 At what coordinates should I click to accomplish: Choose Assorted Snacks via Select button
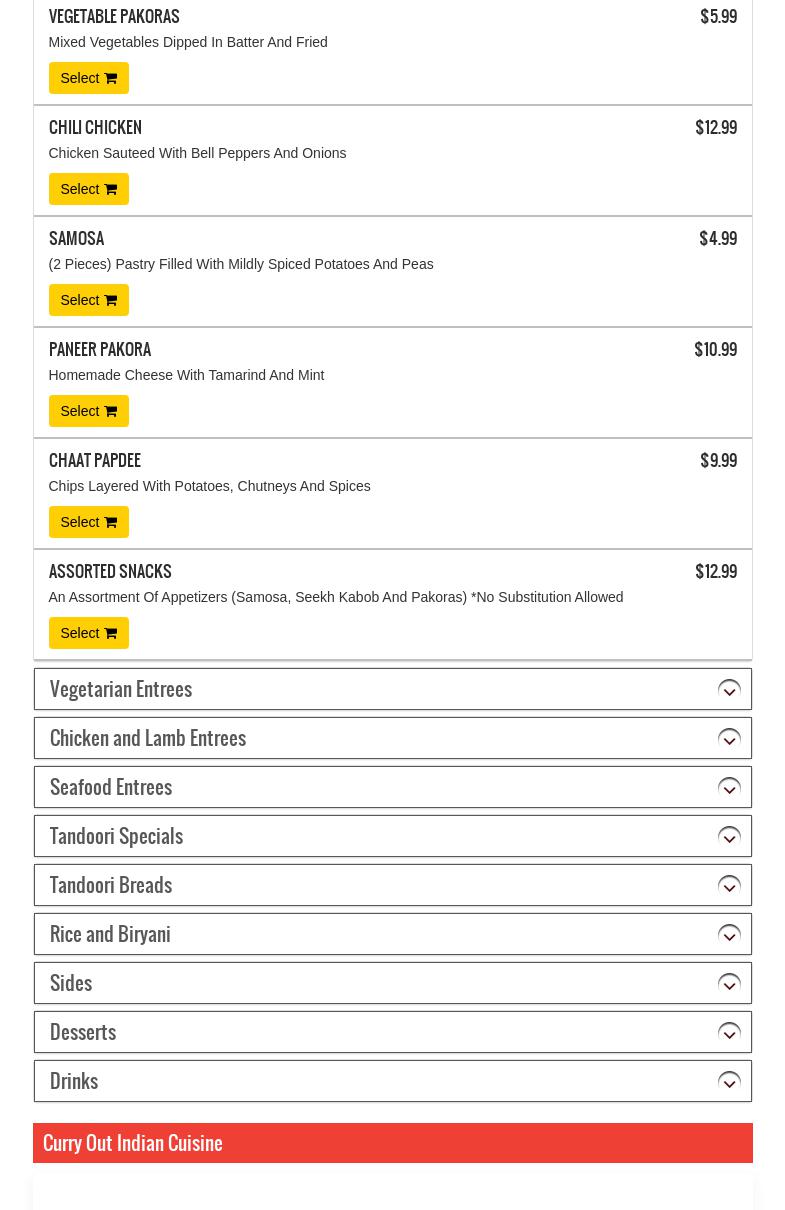coord(88,633)
